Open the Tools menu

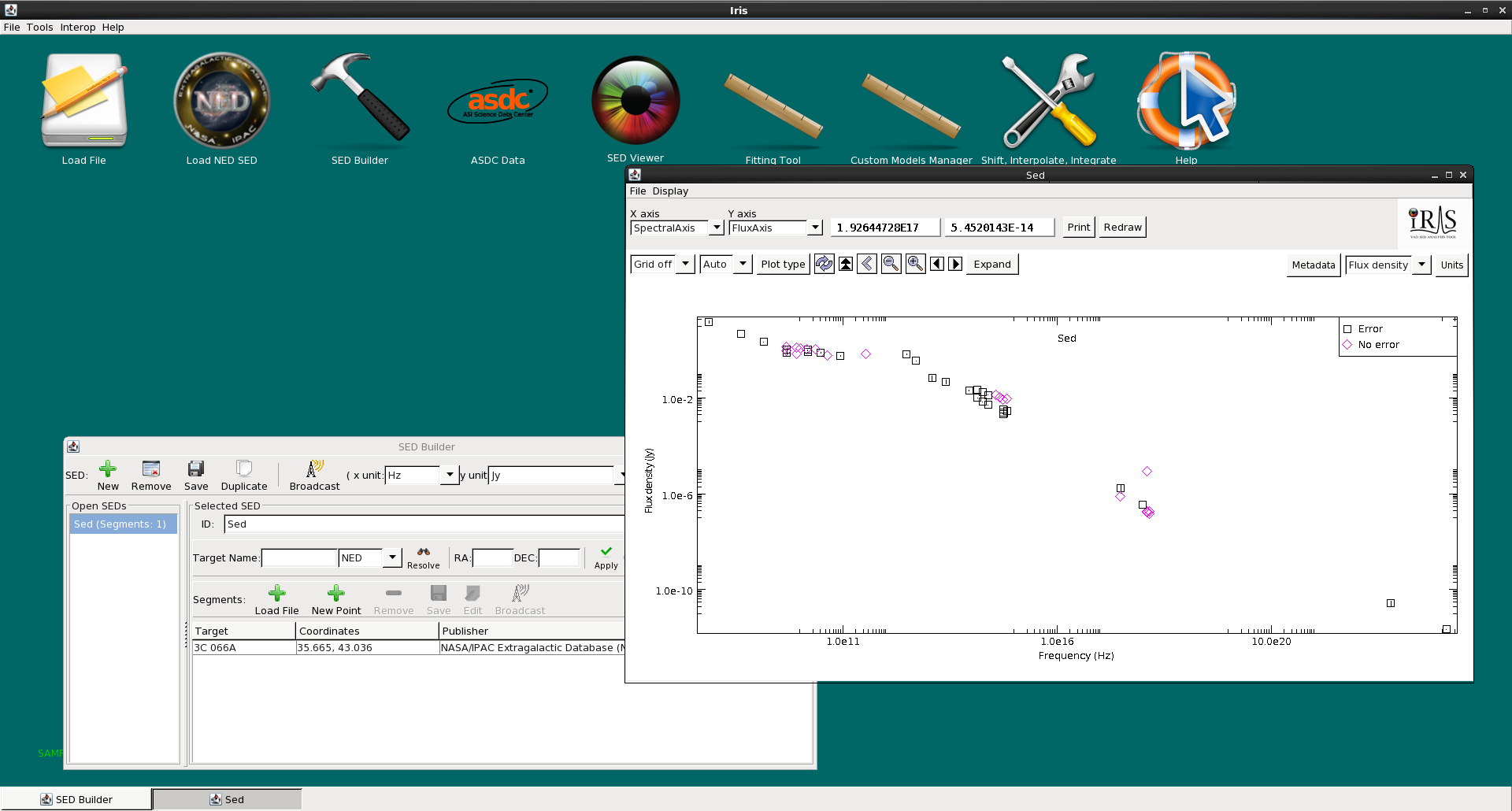pyautogui.click(x=40, y=28)
